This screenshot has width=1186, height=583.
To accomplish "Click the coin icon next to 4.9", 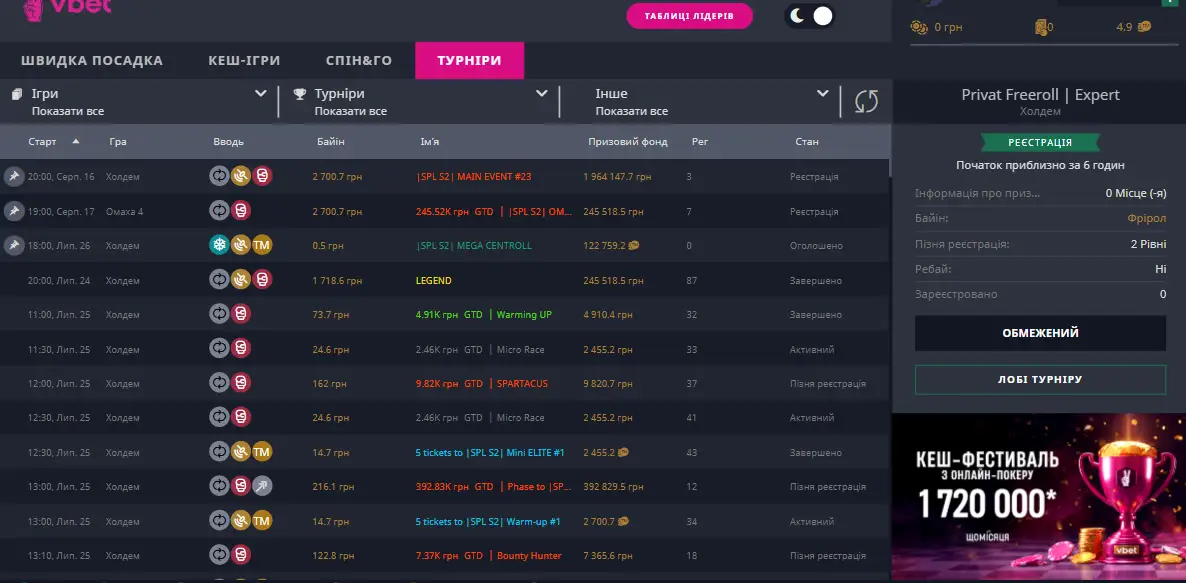I will tap(1144, 27).
